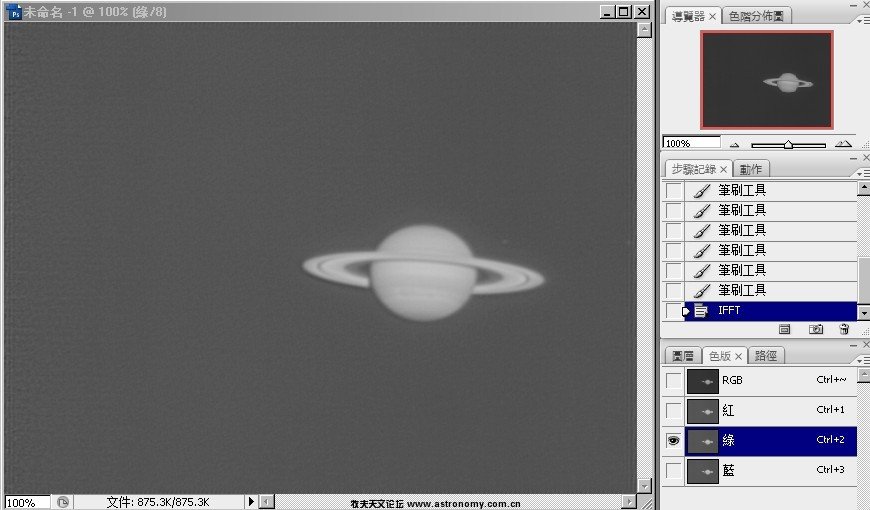Click the Ctrl+1 shortcut text in 紅 row
This screenshot has height=510, width=870.
830,410
